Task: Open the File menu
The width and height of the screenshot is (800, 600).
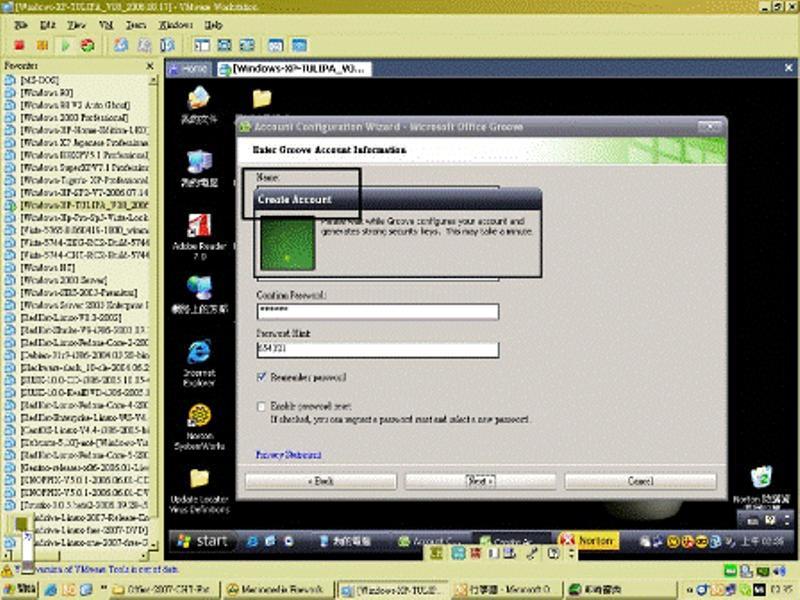Action: 21,25
